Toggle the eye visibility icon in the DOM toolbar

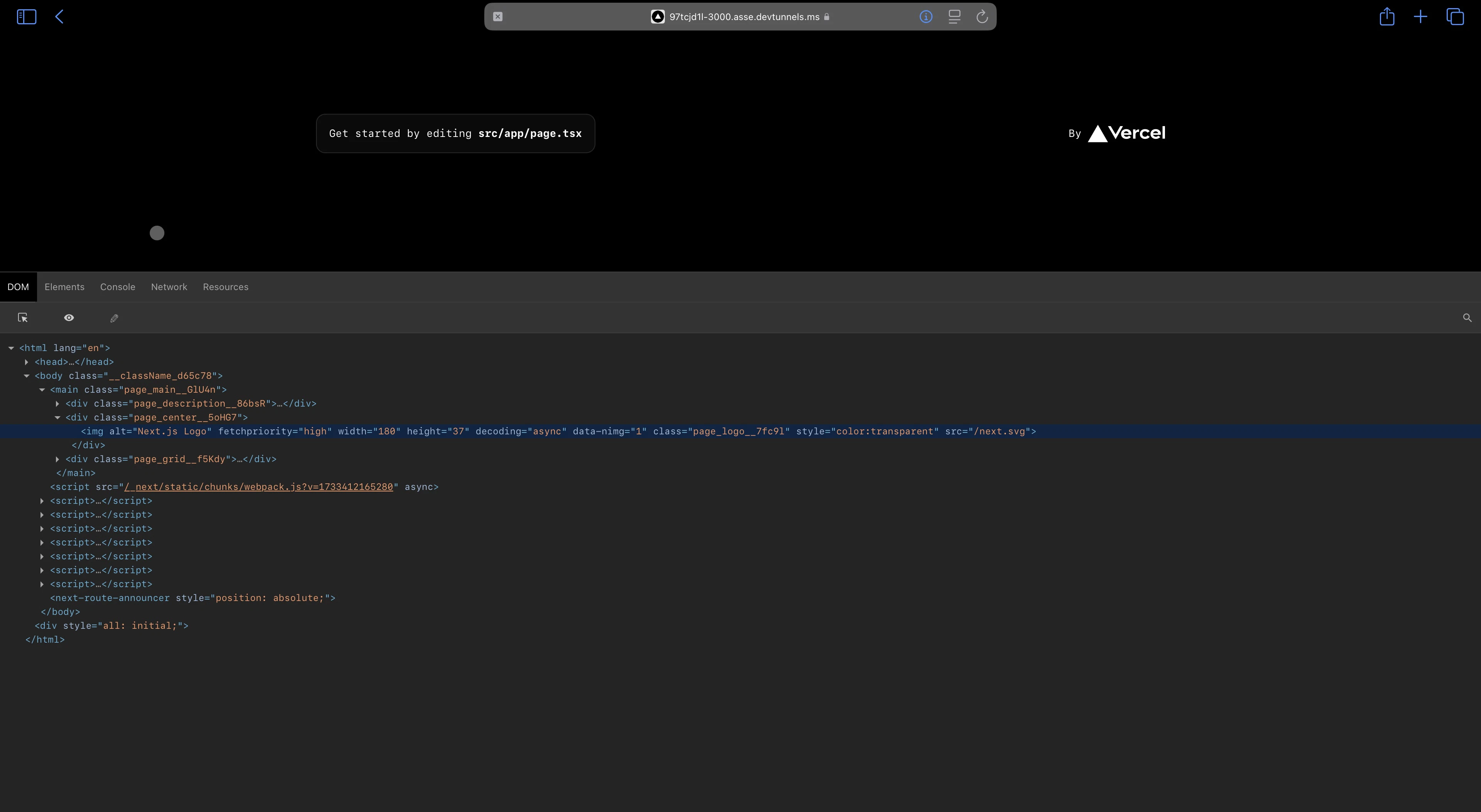(x=69, y=318)
